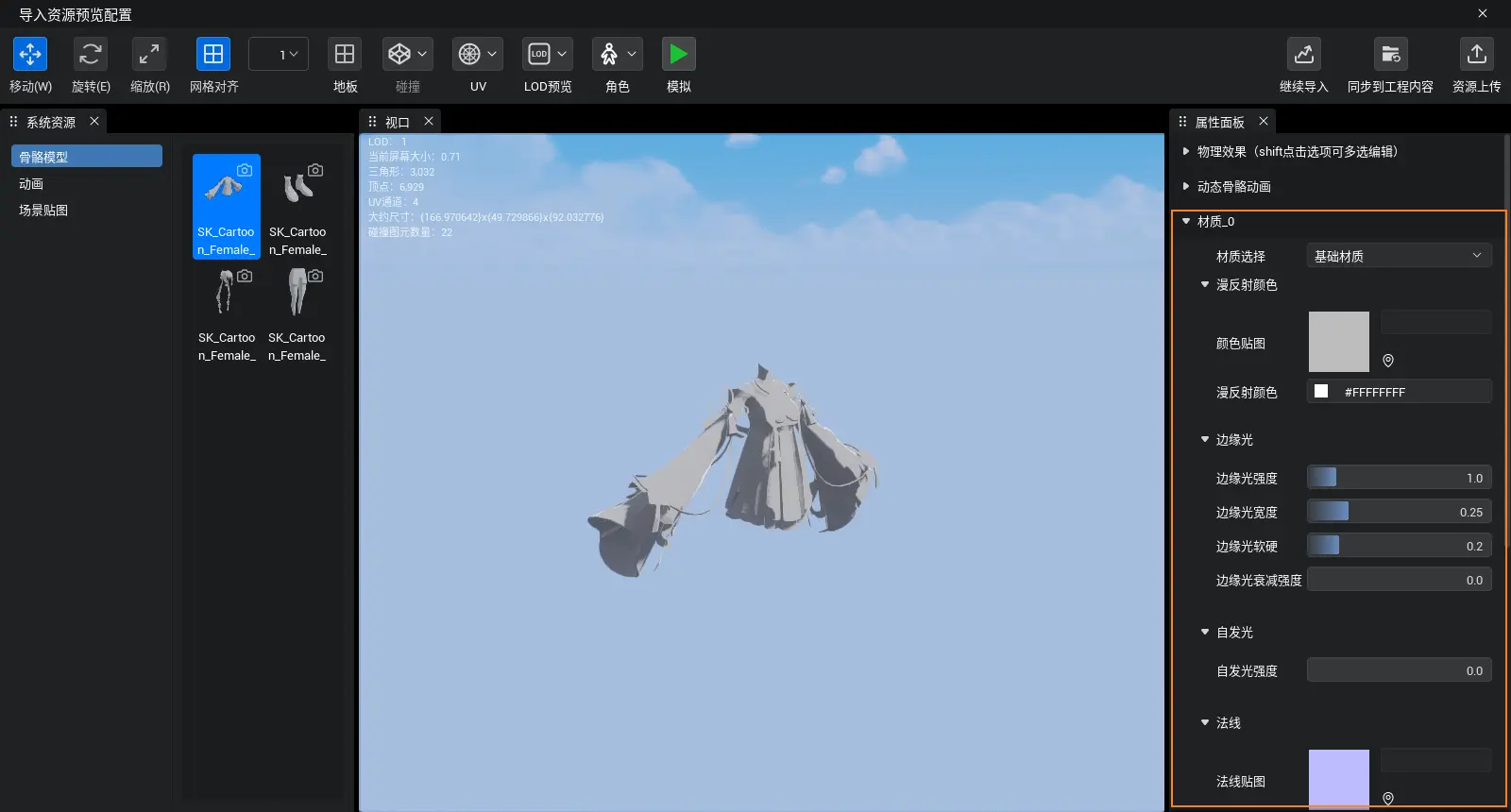
Task: Collapse the 法线 group
Action: pyautogui.click(x=1205, y=722)
